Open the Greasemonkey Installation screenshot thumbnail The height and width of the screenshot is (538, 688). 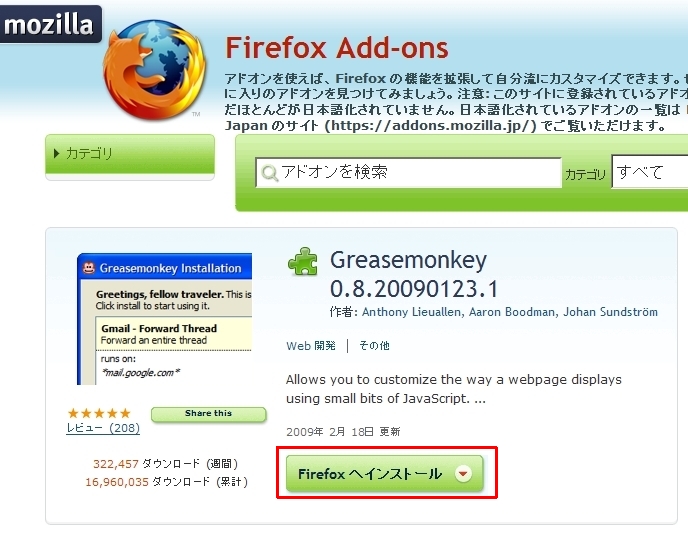(x=165, y=319)
